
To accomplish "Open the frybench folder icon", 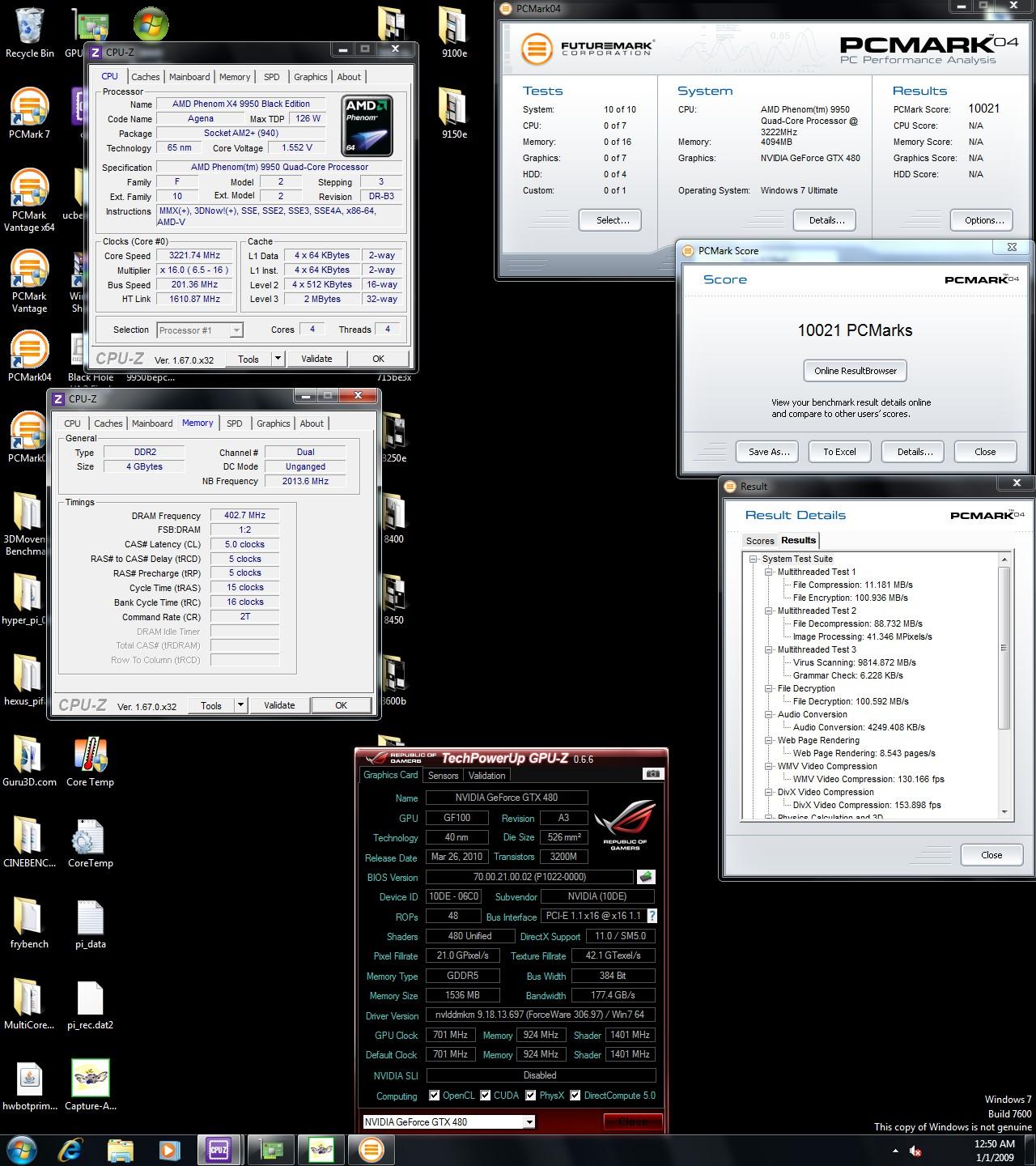I will (29, 923).
